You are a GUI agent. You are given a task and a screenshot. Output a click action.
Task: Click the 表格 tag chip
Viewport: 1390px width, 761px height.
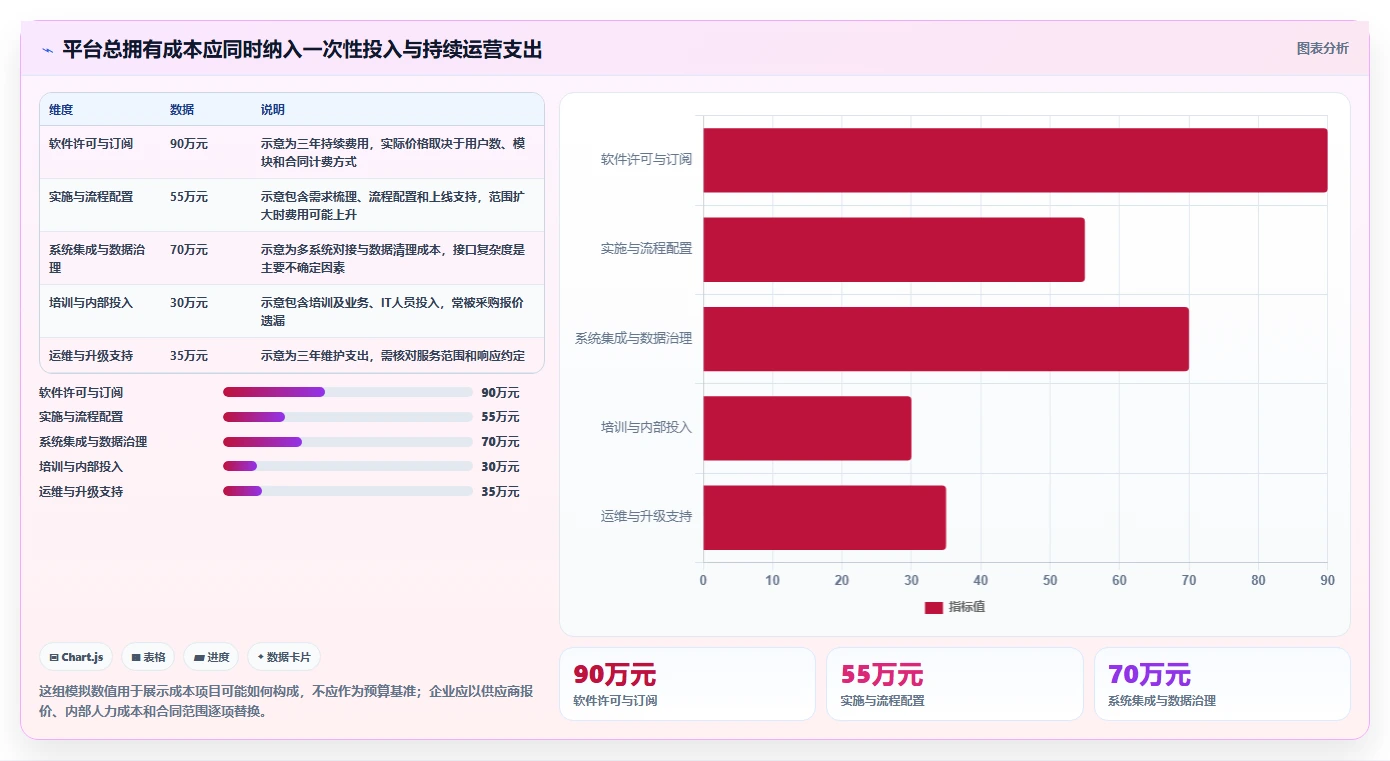tap(148, 657)
